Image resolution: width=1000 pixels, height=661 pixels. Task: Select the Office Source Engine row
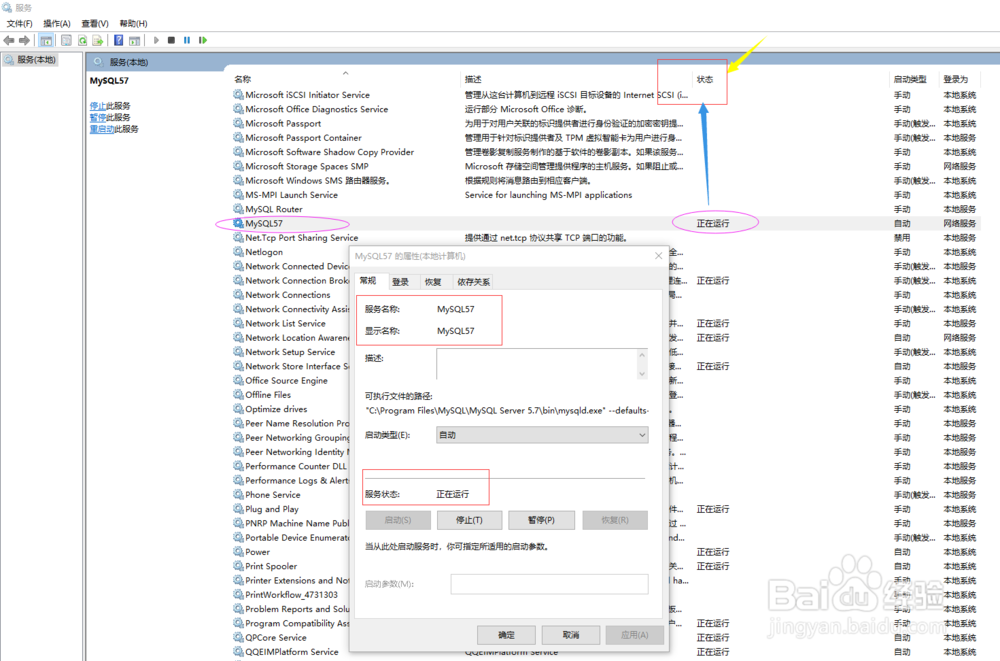(290, 380)
